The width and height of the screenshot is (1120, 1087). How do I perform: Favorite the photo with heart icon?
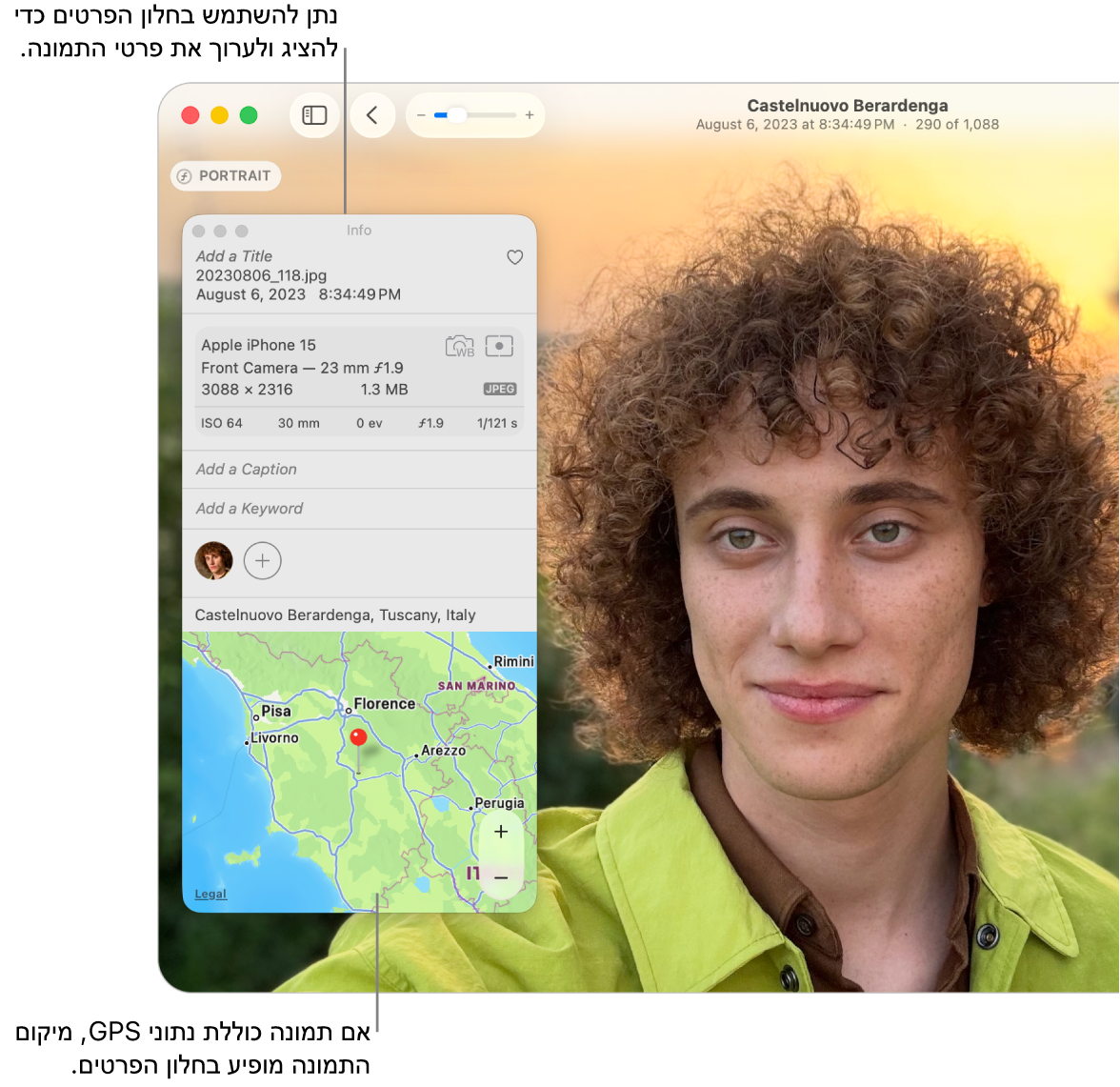coord(514,257)
